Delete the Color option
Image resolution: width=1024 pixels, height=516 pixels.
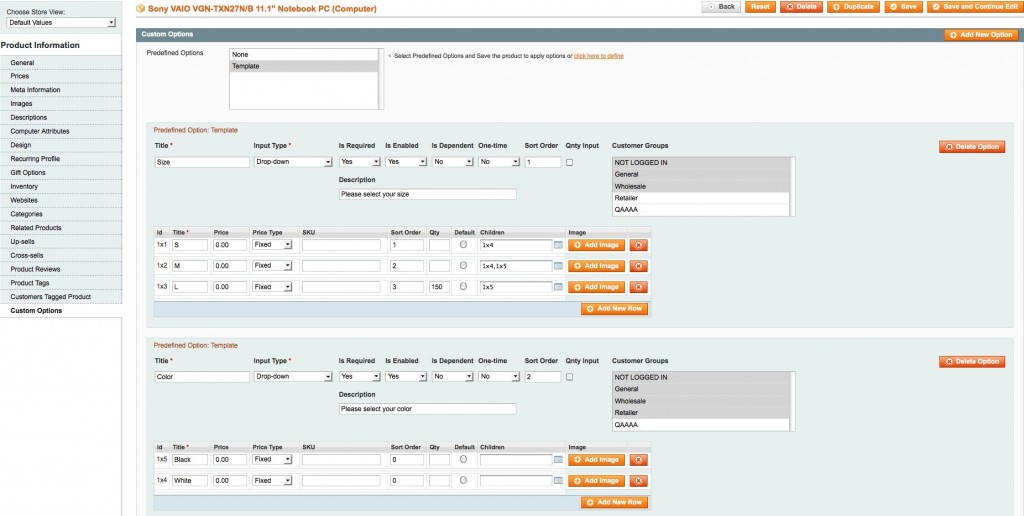pyautogui.click(x=972, y=362)
